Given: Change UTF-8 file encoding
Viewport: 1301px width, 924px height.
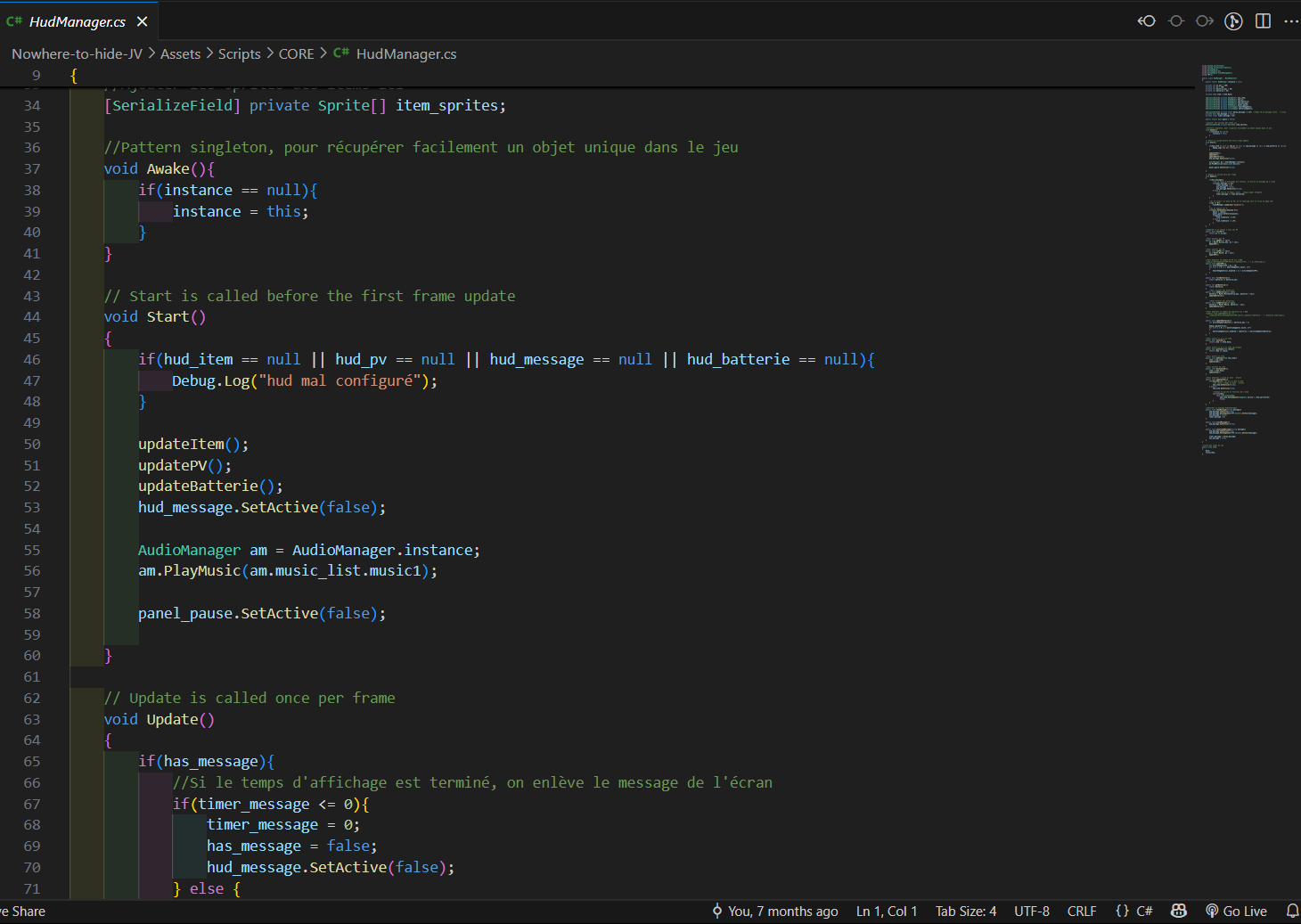Looking at the screenshot, I should 1031,911.
